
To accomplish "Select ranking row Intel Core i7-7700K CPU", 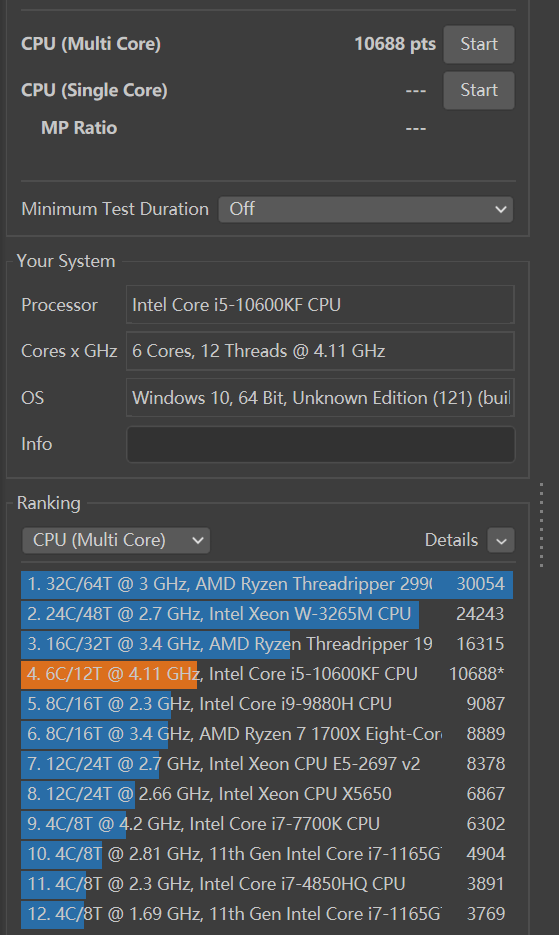I will point(267,824).
